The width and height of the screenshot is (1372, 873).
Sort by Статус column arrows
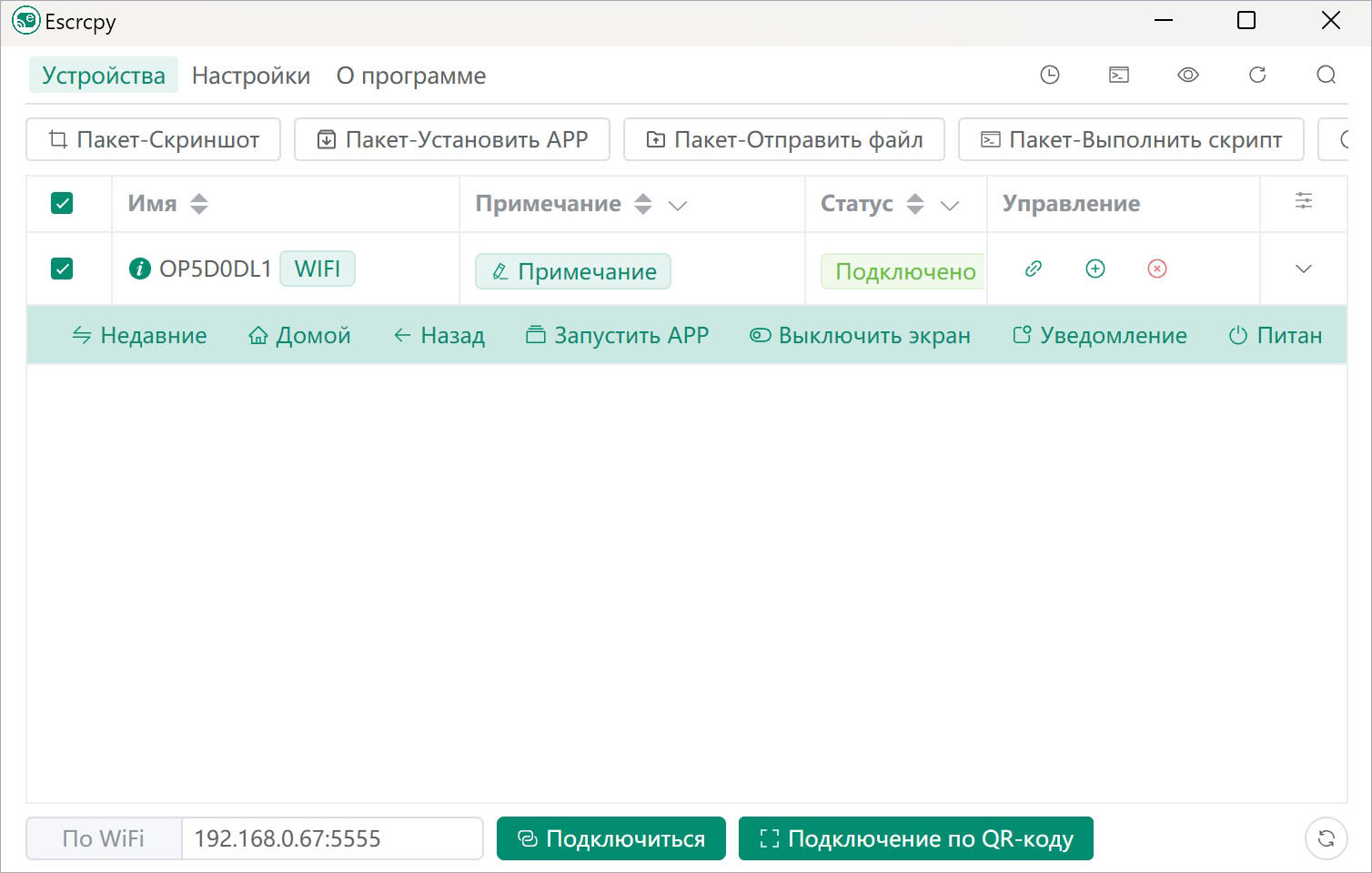[x=915, y=204]
